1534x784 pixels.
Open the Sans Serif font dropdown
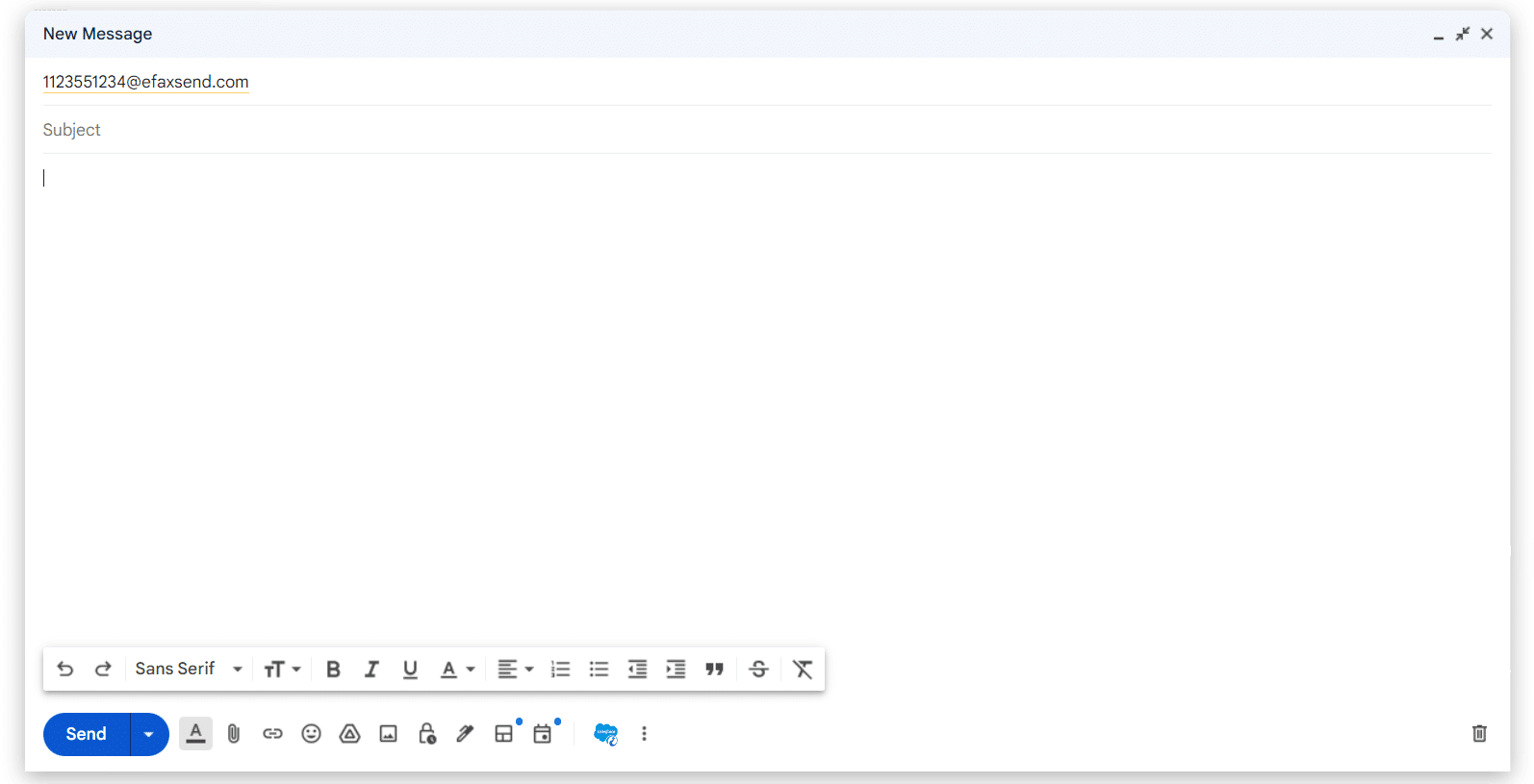[189, 669]
